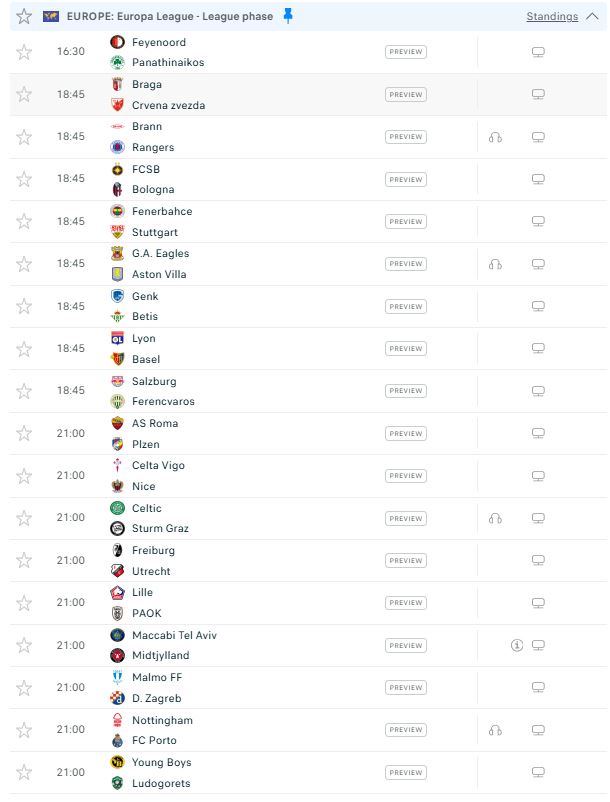Click the headphones icon for Nottingham vs FC Porto

495,730
